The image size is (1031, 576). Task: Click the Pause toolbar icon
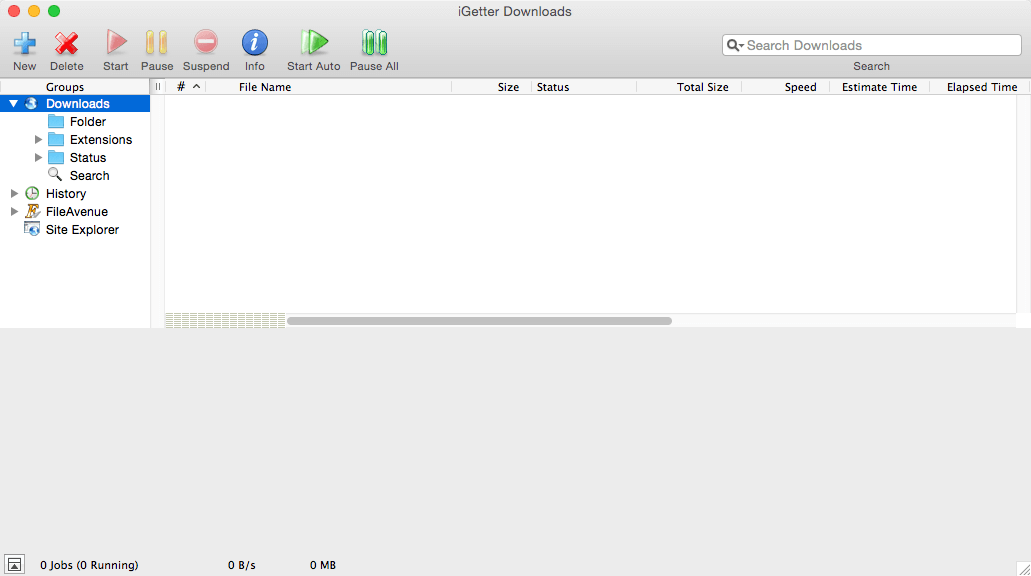click(x=156, y=43)
